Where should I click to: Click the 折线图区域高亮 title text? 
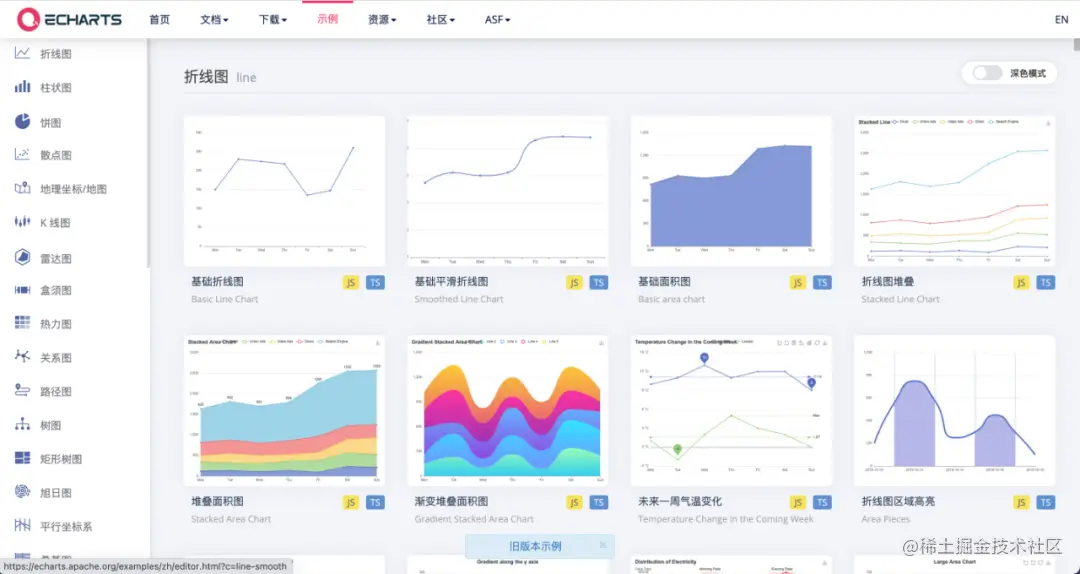(x=898, y=502)
